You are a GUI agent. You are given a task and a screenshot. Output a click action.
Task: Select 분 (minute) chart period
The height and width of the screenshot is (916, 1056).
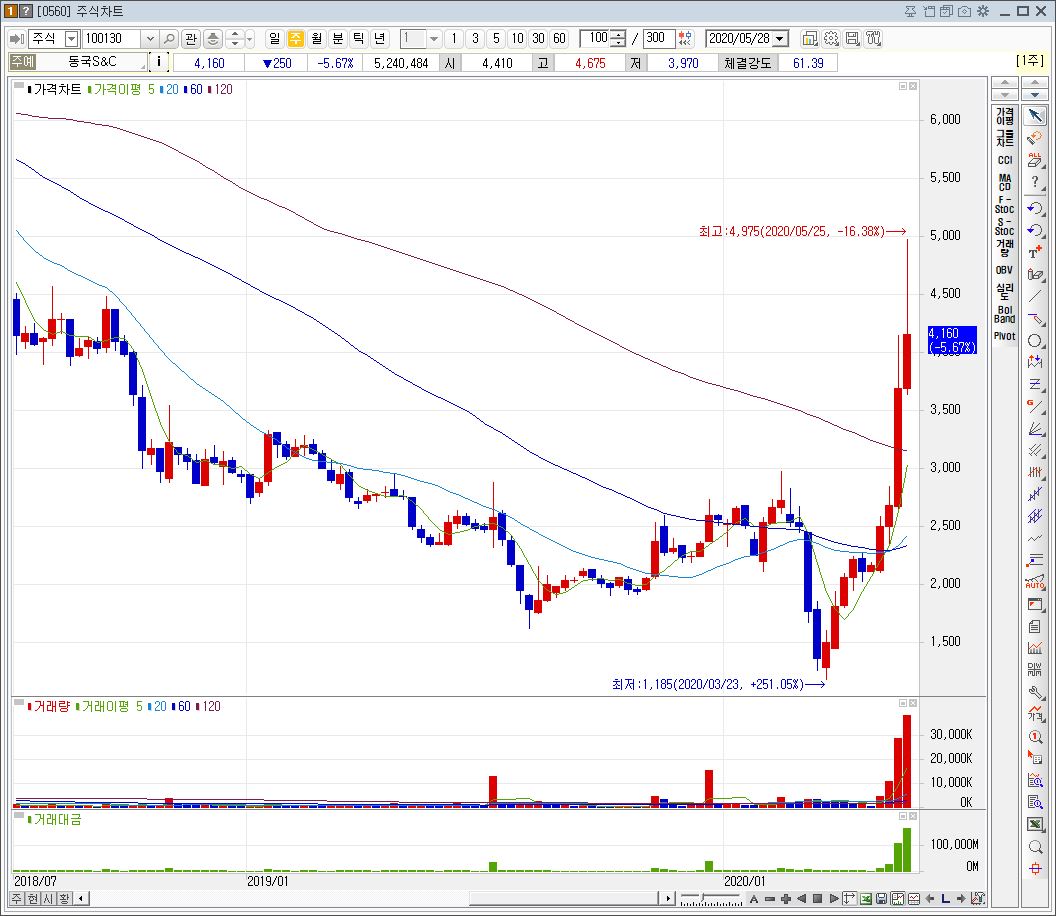pyautogui.click(x=337, y=38)
